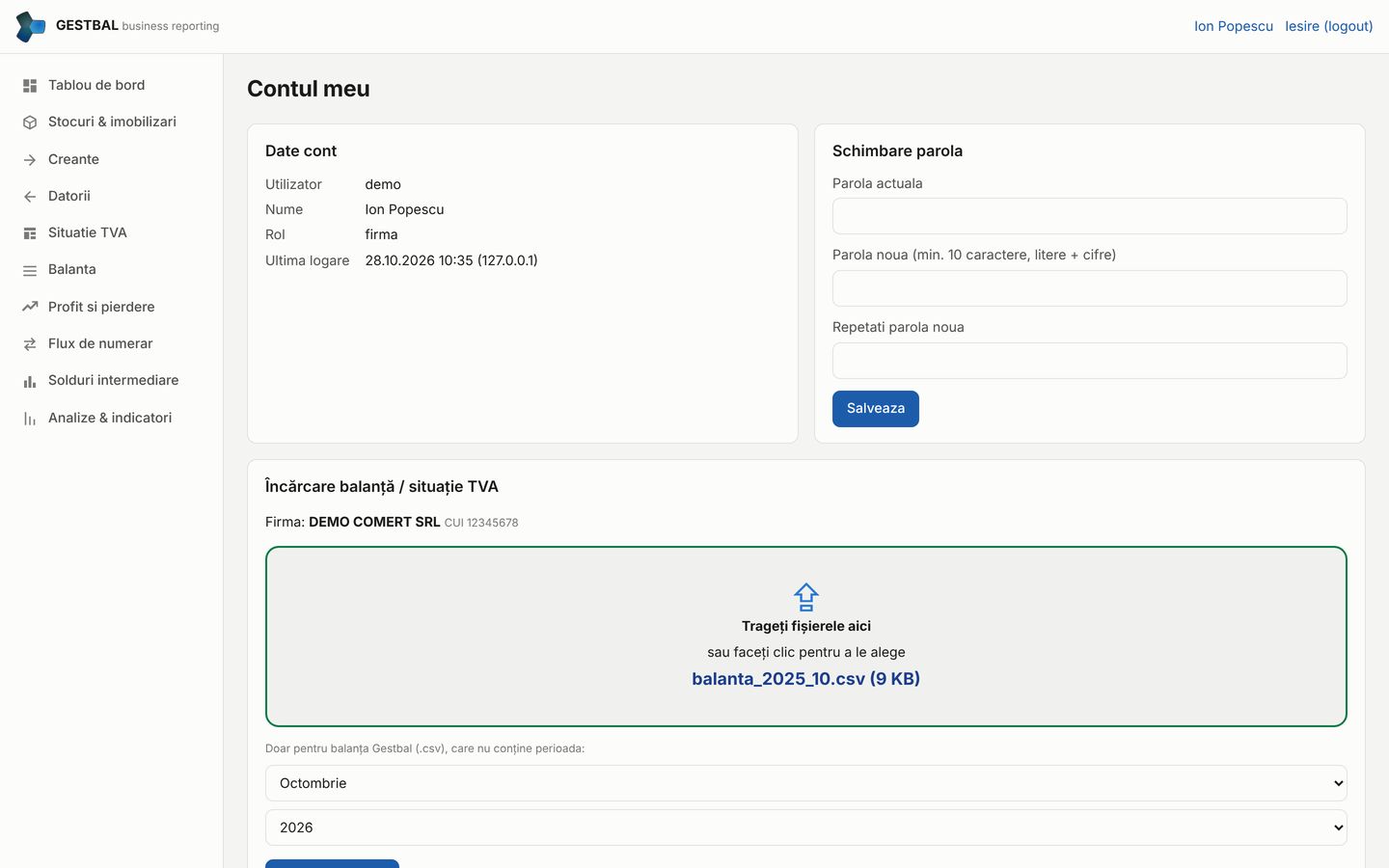Click the DEMO COMERT SRL company name

(x=374, y=522)
